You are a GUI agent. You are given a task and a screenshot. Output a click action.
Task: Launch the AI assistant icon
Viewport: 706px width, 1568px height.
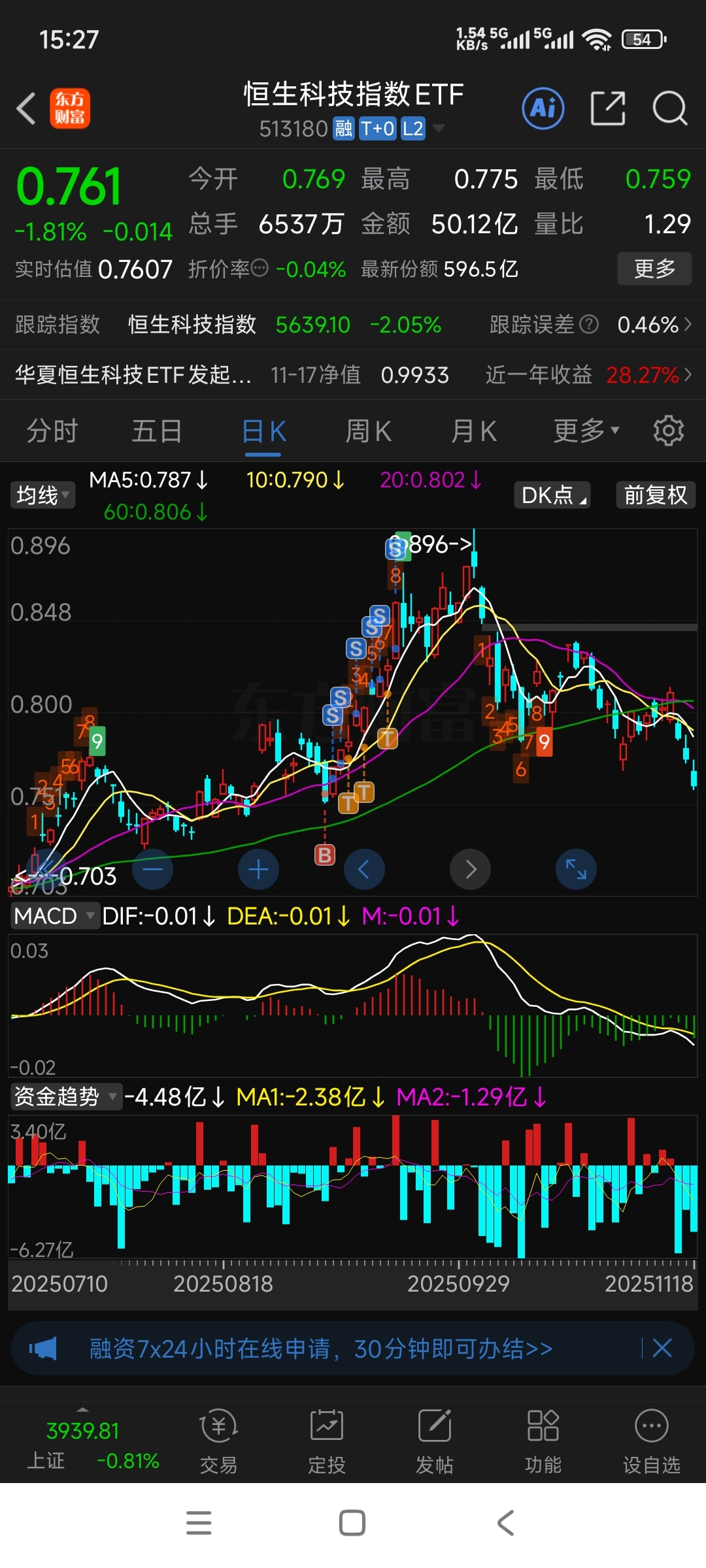point(543,108)
